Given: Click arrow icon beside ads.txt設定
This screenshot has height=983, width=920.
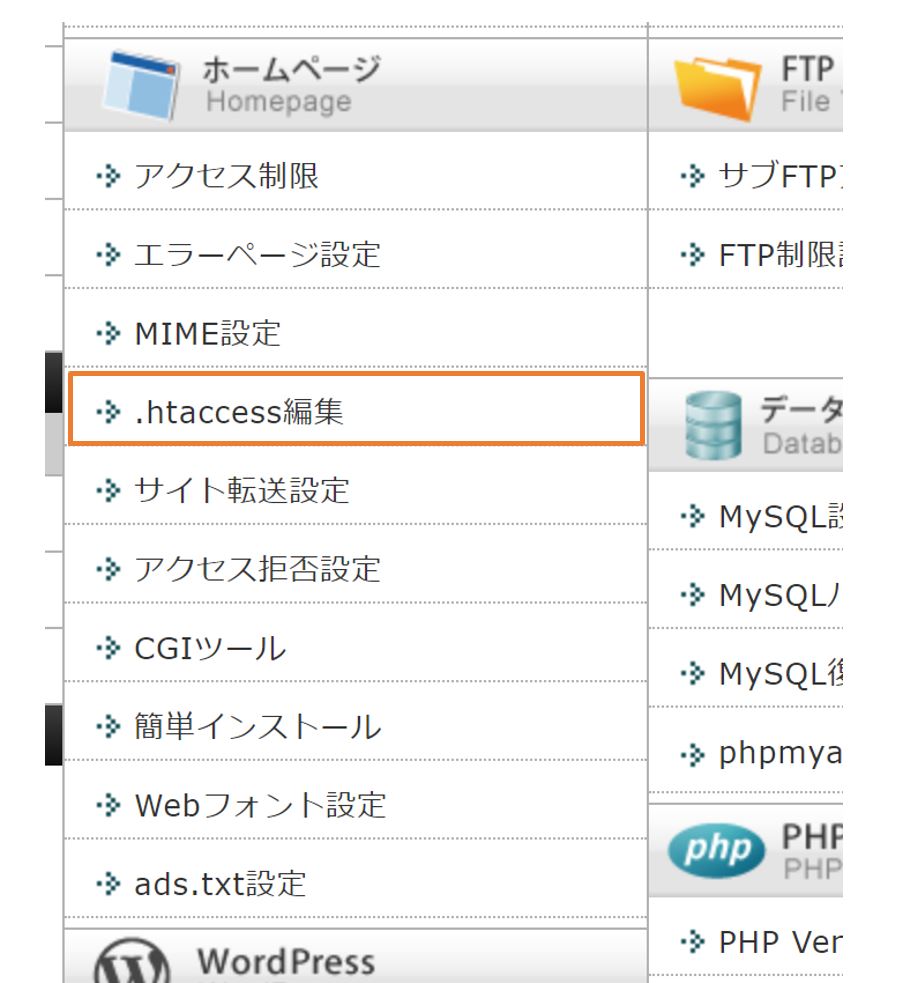Looking at the screenshot, I should point(107,884).
